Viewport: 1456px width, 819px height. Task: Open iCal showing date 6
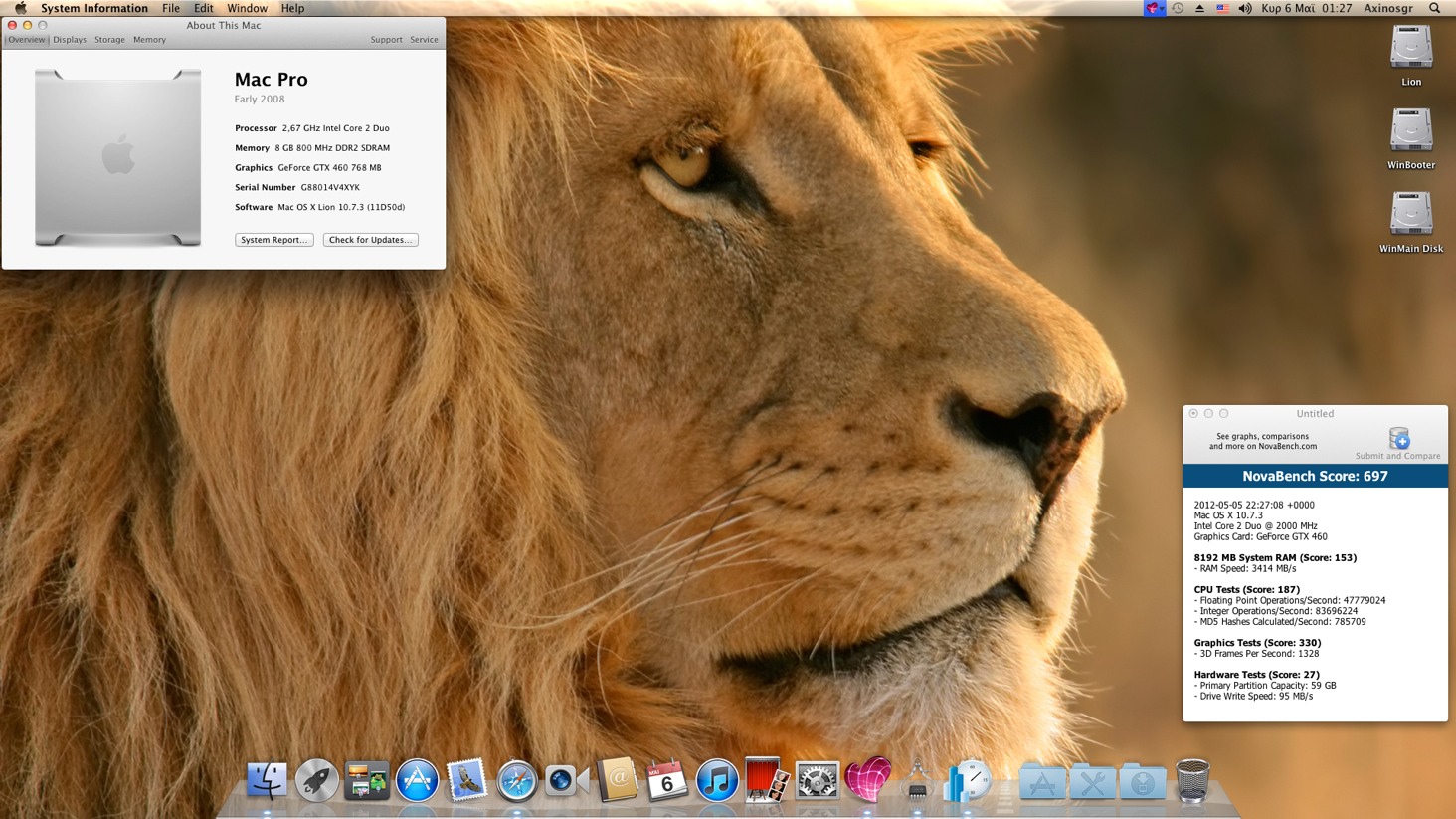pos(666,780)
